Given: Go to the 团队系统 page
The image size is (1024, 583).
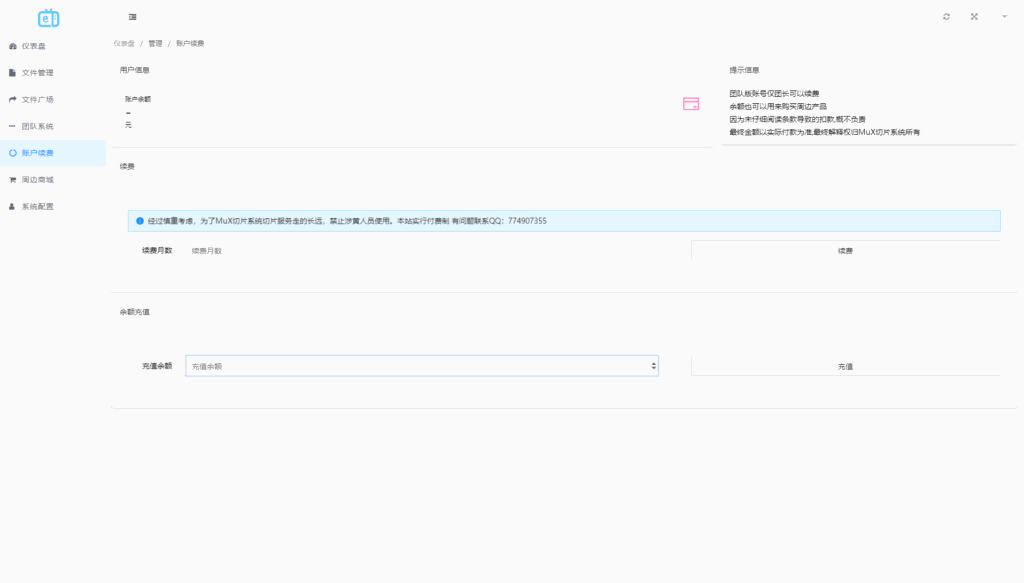Looking at the screenshot, I should pyautogui.click(x=40, y=126).
